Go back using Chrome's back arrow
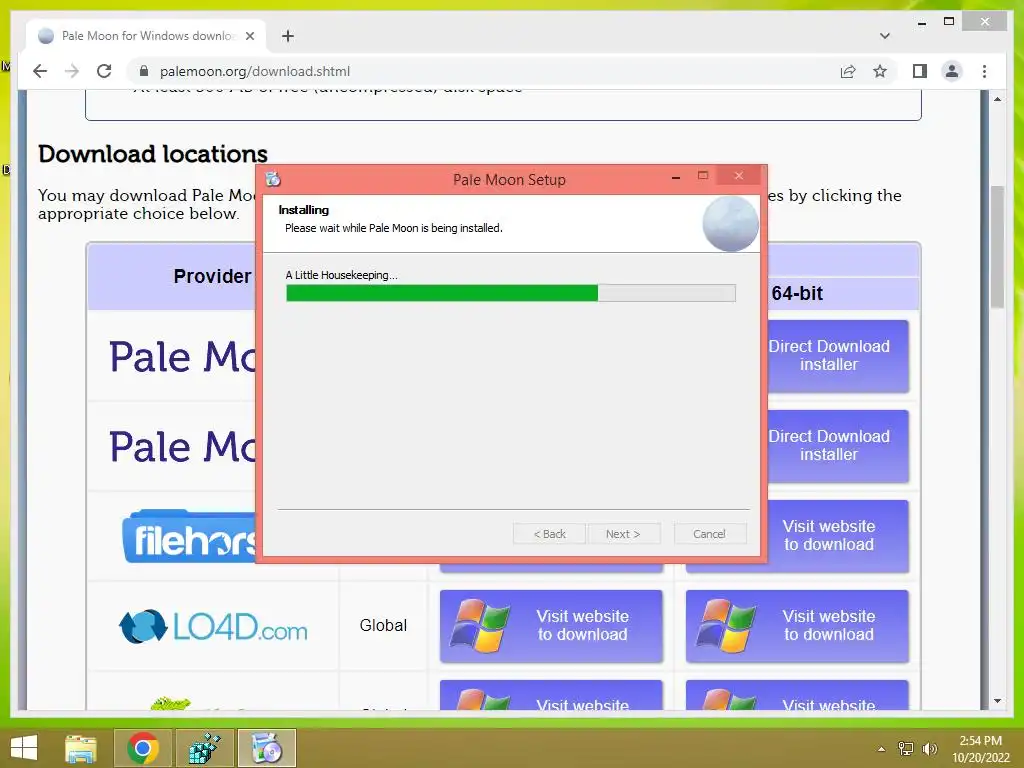The height and width of the screenshot is (768, 1024). (40, 71)
